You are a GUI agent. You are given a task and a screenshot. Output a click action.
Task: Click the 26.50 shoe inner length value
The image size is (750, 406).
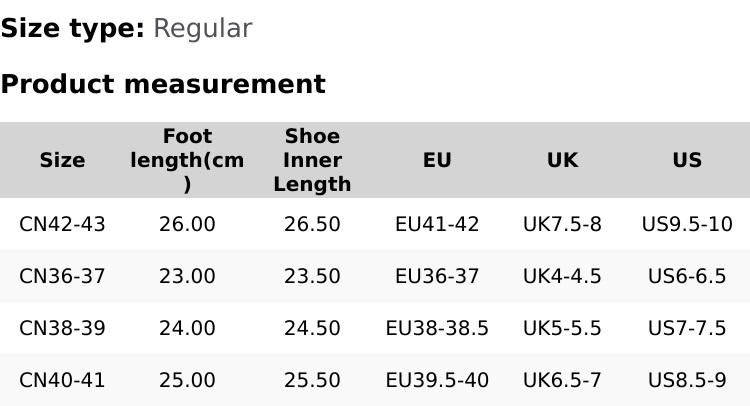coord(312,224)
